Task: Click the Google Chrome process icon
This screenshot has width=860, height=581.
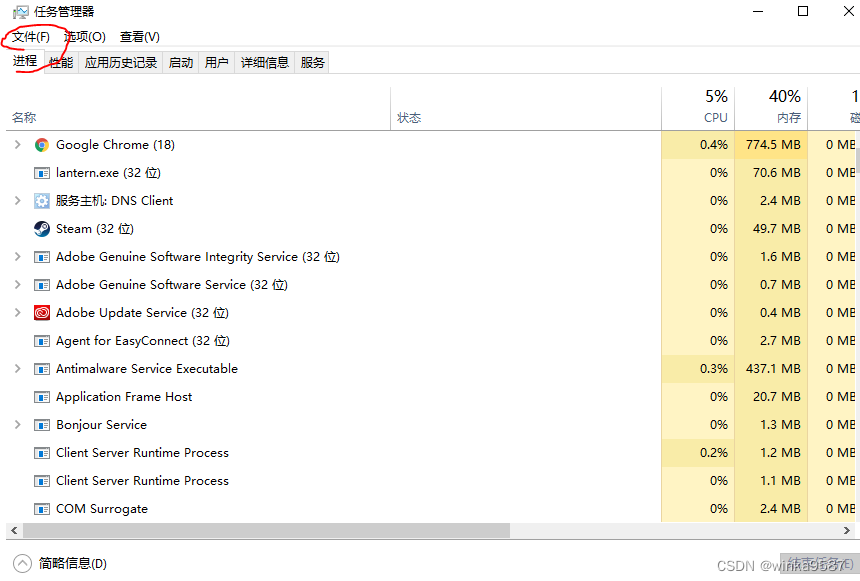Action: (42, 145)
